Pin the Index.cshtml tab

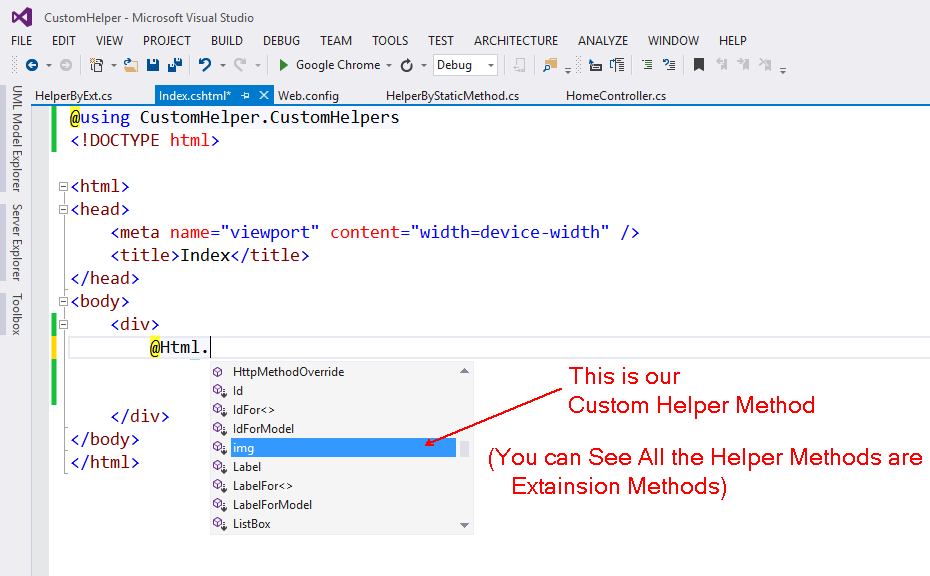pos(246,95)
